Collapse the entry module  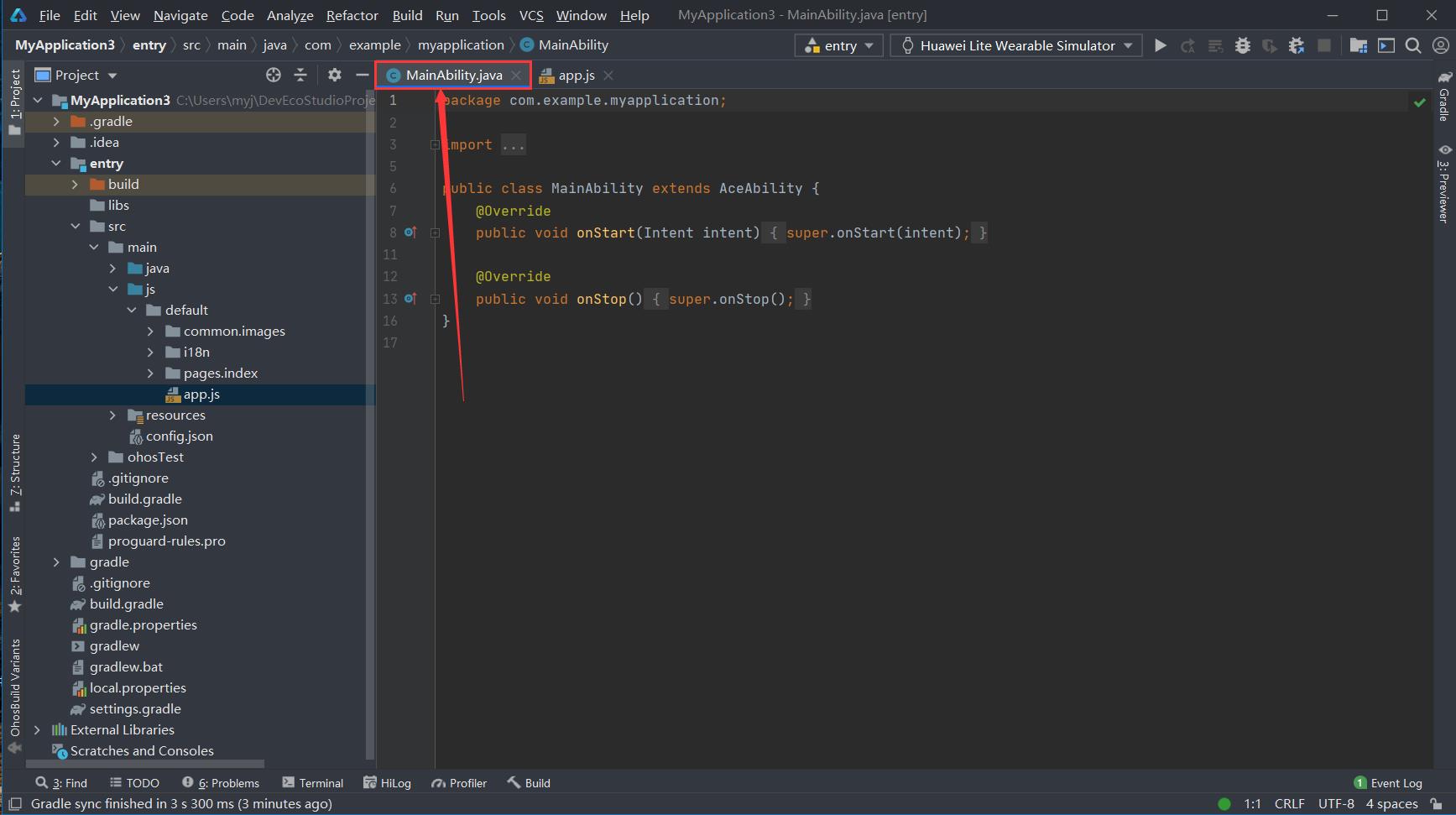56,164
